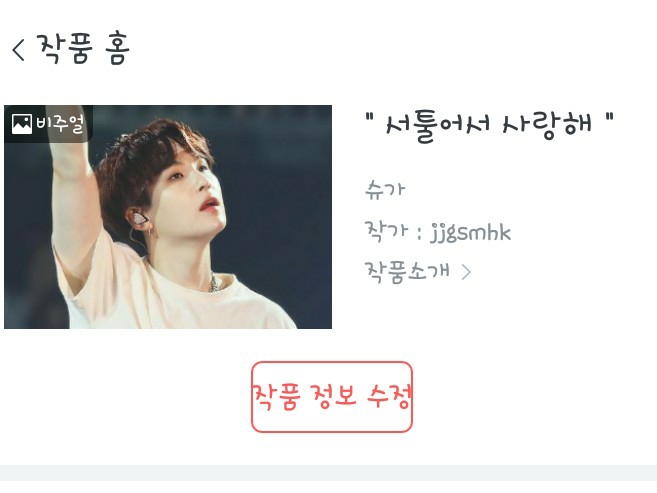Tap the red border of 작품 정보 수정
Viewport: 657px width, 493px height.
tap(331, 363)
